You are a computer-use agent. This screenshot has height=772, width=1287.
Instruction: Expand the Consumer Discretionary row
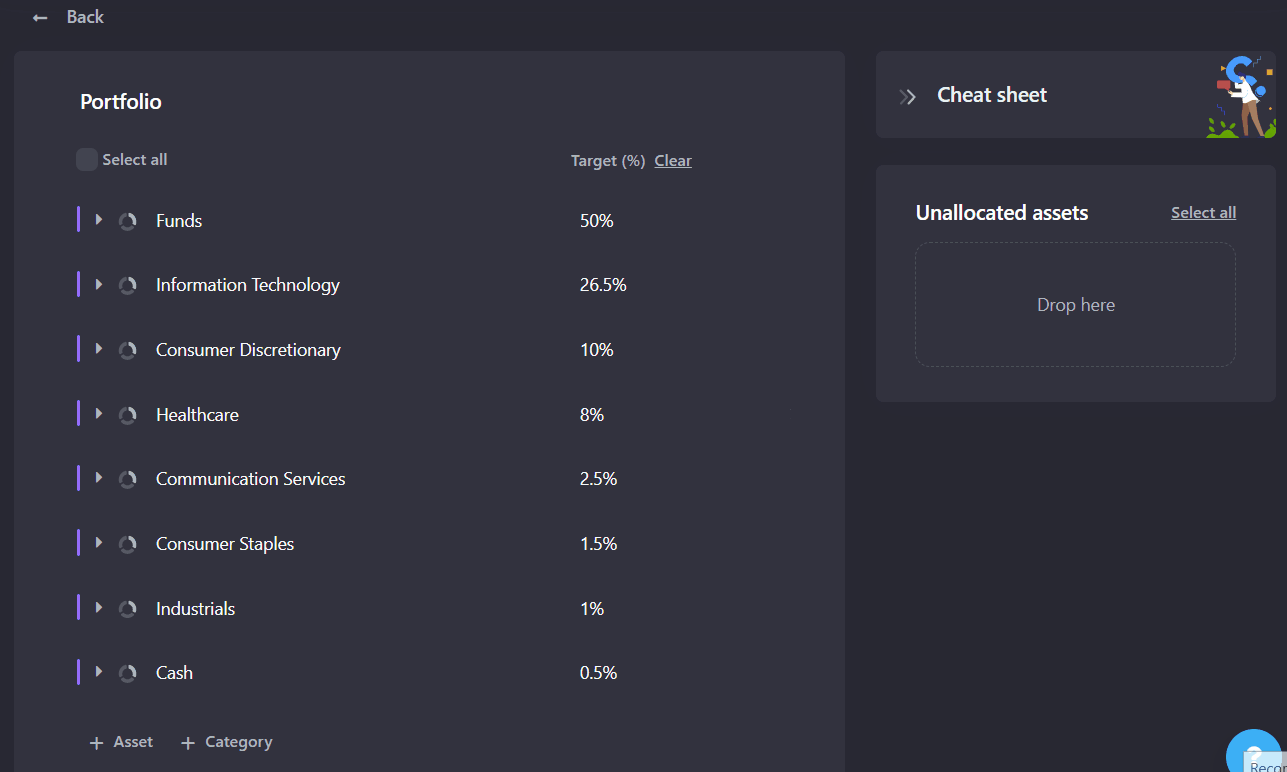[98, 349]
